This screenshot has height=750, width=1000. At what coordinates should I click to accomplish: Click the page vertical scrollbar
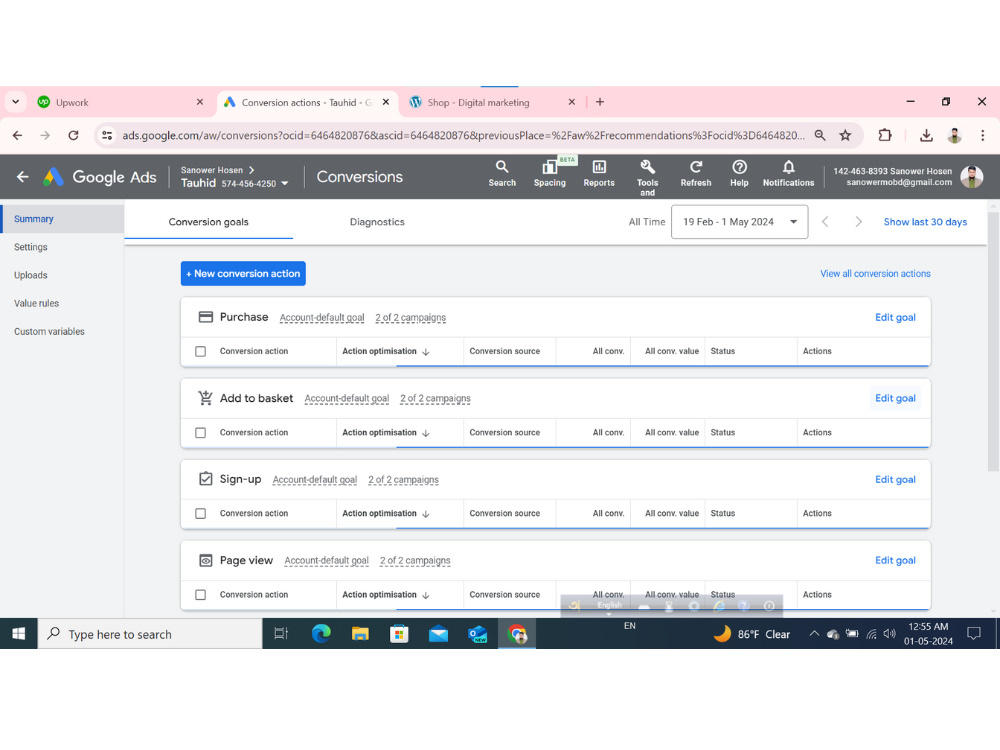[993, 341]
